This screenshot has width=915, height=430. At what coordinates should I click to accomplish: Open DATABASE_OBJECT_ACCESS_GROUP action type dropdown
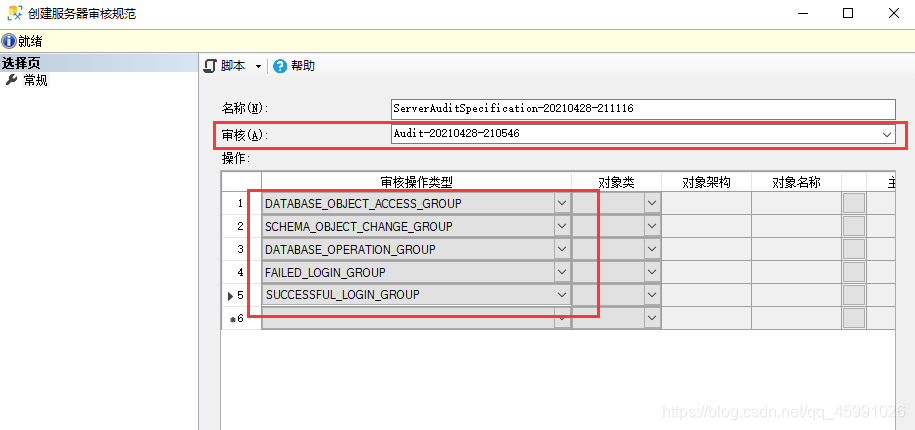[562, 203]
